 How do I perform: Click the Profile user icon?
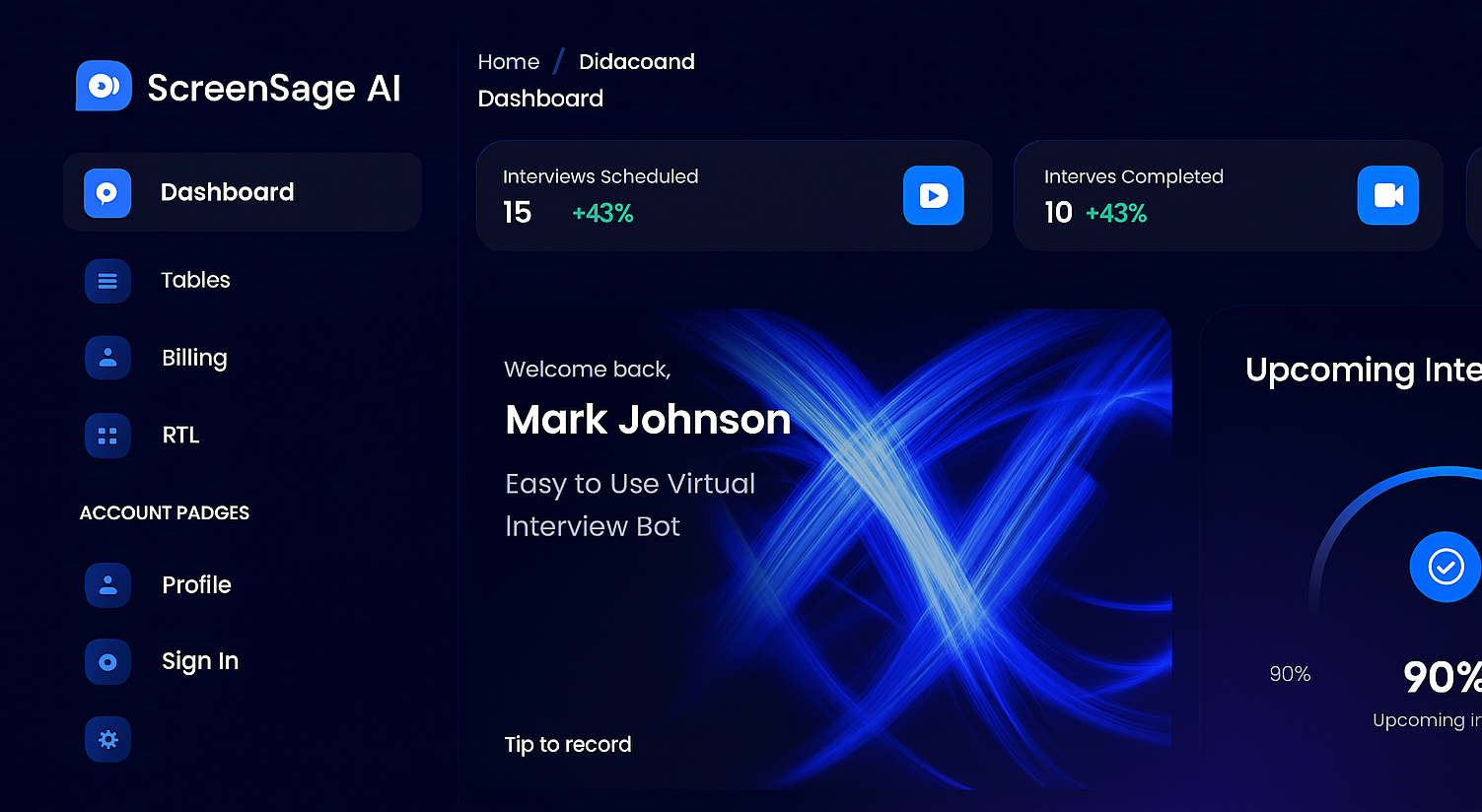(x=107, y=585)
